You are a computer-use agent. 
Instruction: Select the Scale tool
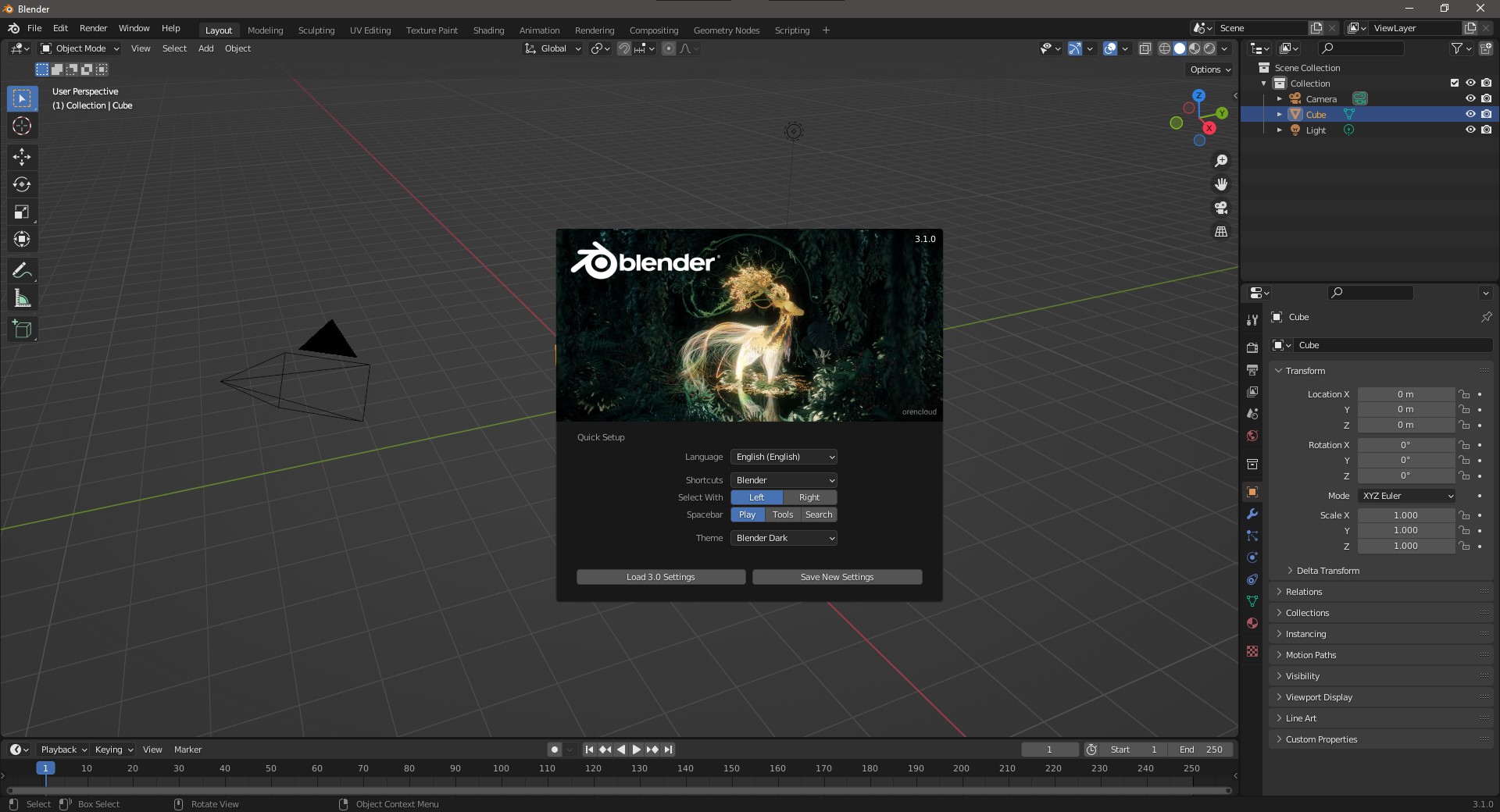(22, 212)
